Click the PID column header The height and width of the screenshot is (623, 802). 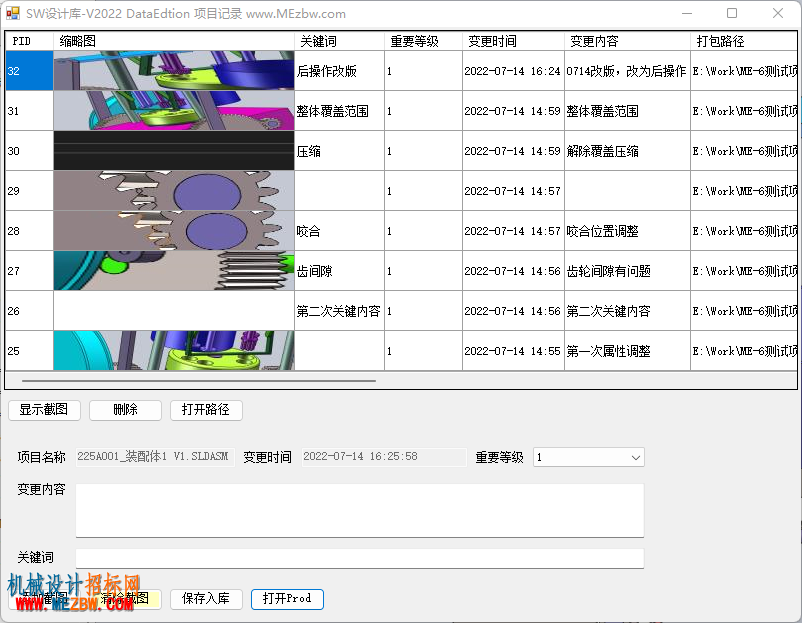tap(29, 41)
